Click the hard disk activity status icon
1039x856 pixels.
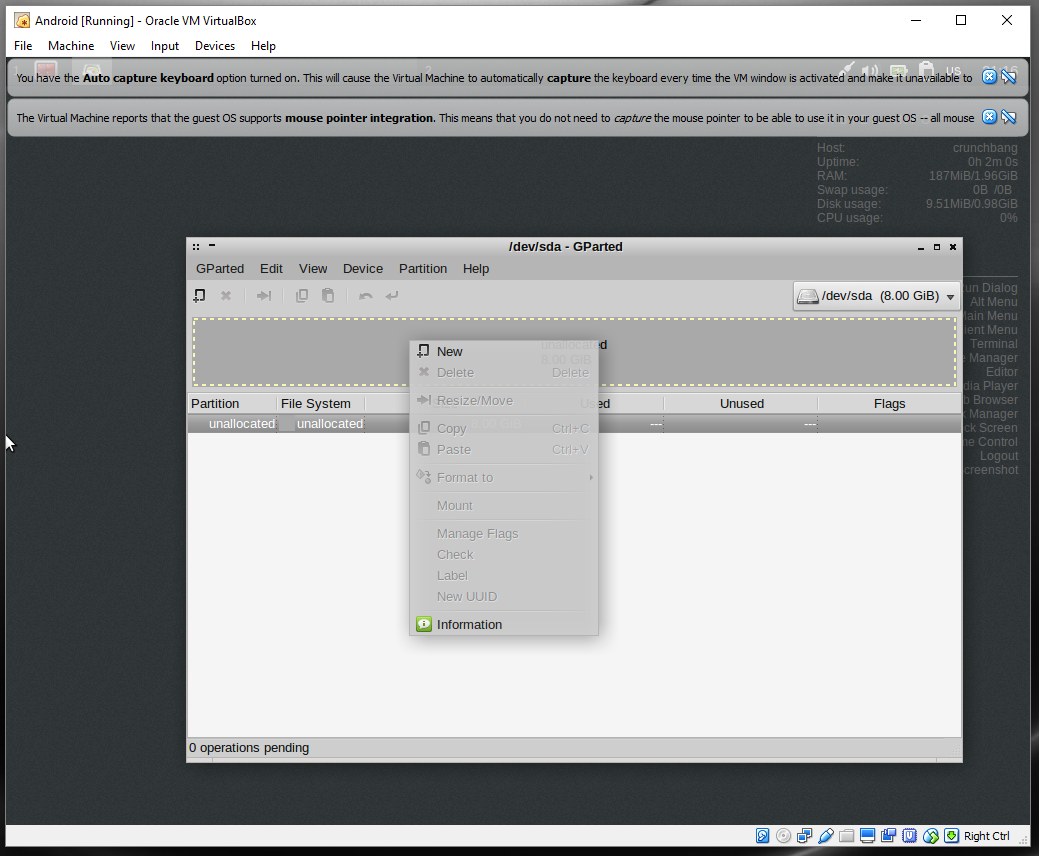(x=763, y=836)
